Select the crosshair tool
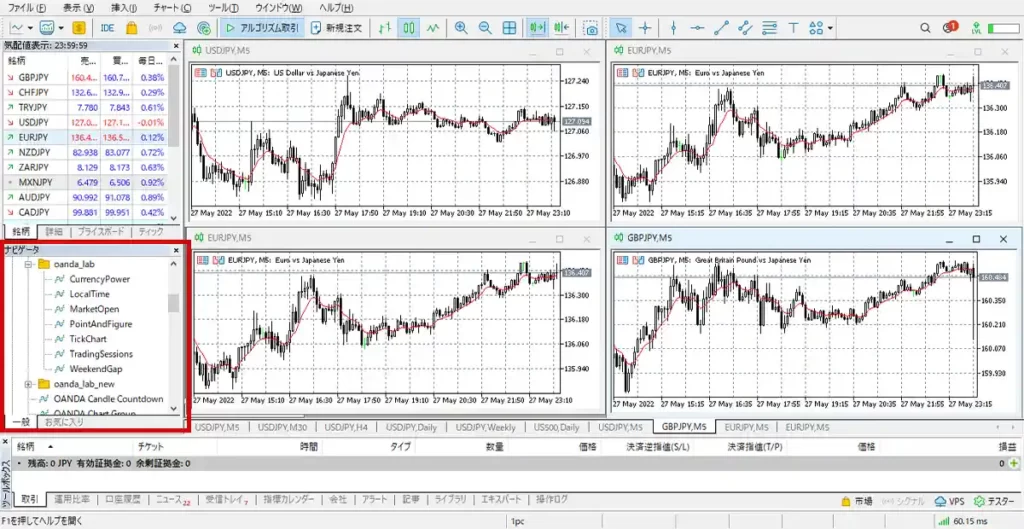The image size is (1024, 529). tap(645, 28)
